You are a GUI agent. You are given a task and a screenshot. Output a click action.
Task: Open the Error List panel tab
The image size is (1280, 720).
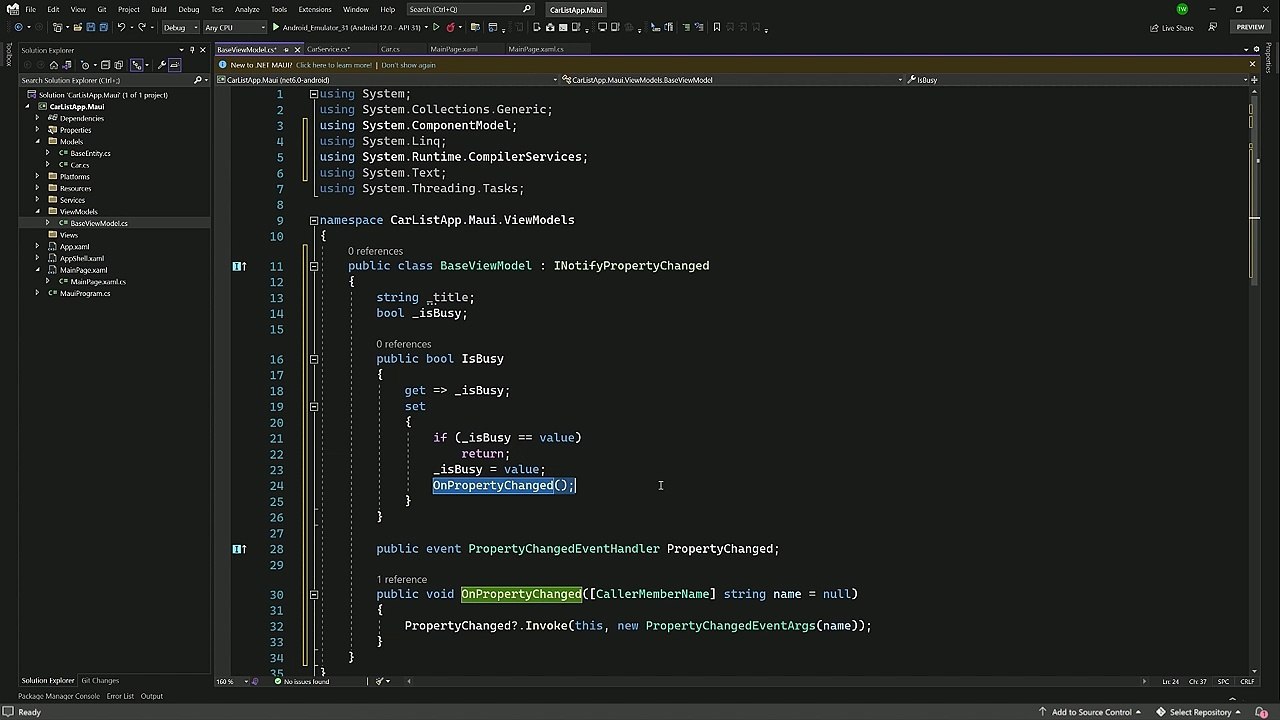coord(120,696)
